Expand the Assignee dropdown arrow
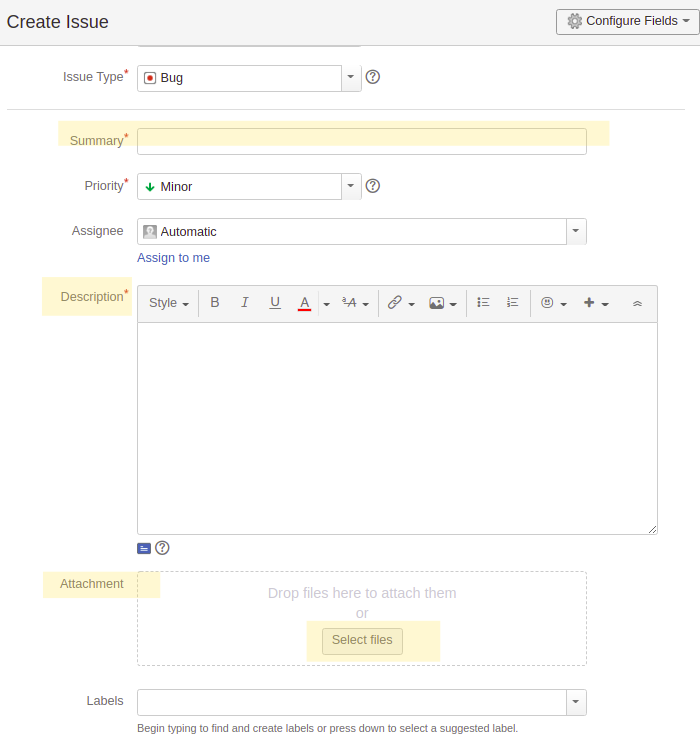Image resolution: width=700 pixels, height=739 pixels. click(575, 231)
